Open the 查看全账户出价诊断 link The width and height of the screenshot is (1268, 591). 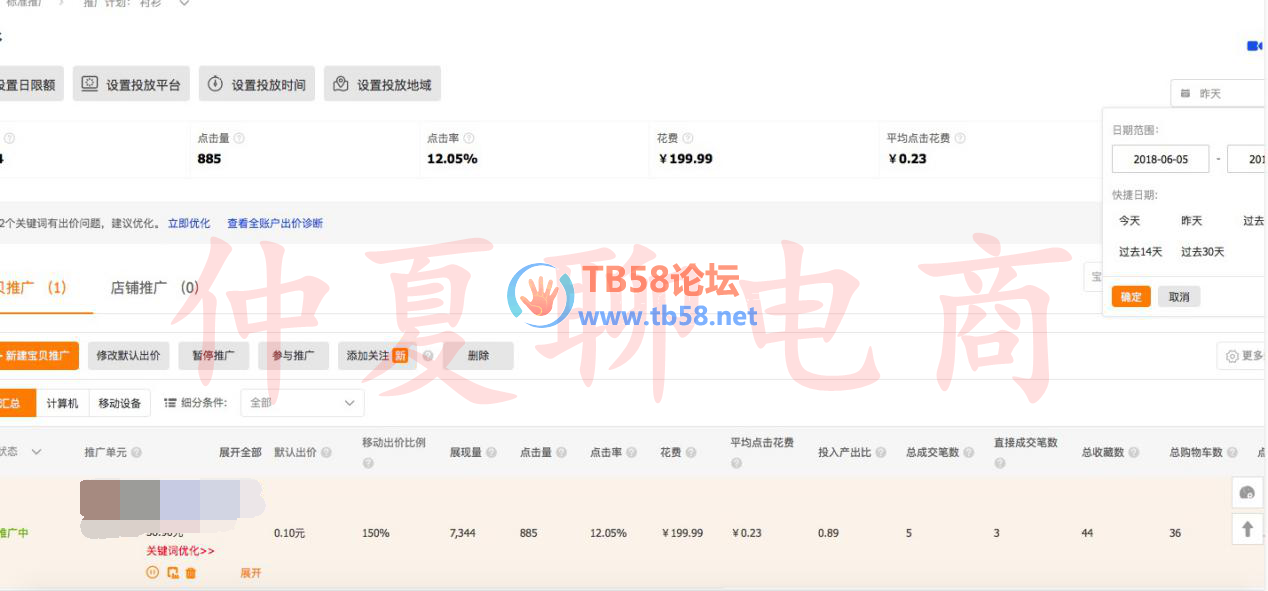click(275, 223)
